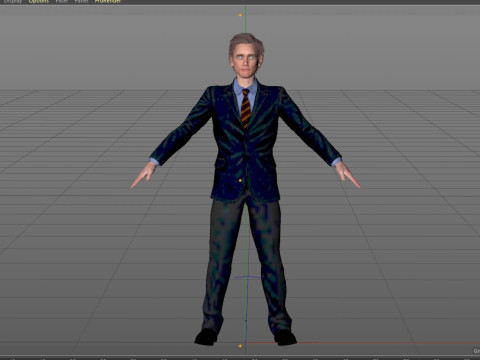The width and height of the screenshot is (480, 360).
Task: Open the ProRender viewport menu
Action: [x=107, y=1]
